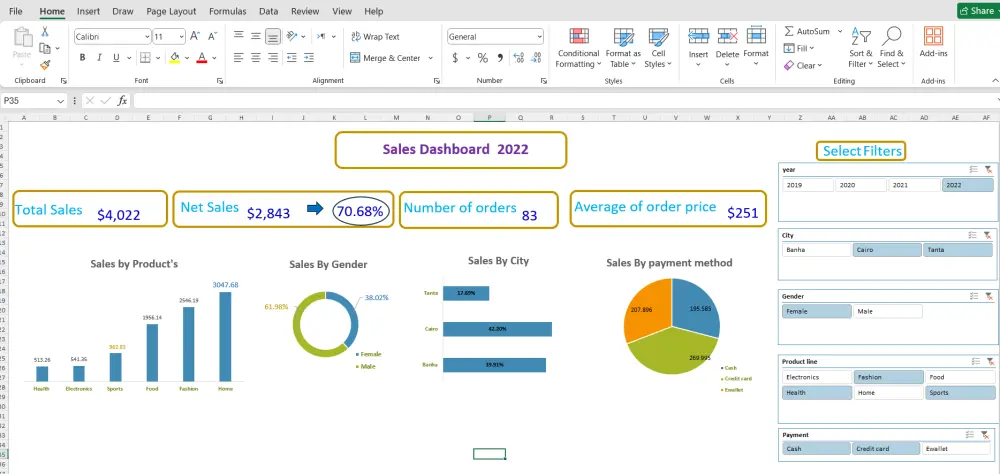1000x474 pixels.
Task: Select Banha in the City slicer
Action: (x=816, y=250)
